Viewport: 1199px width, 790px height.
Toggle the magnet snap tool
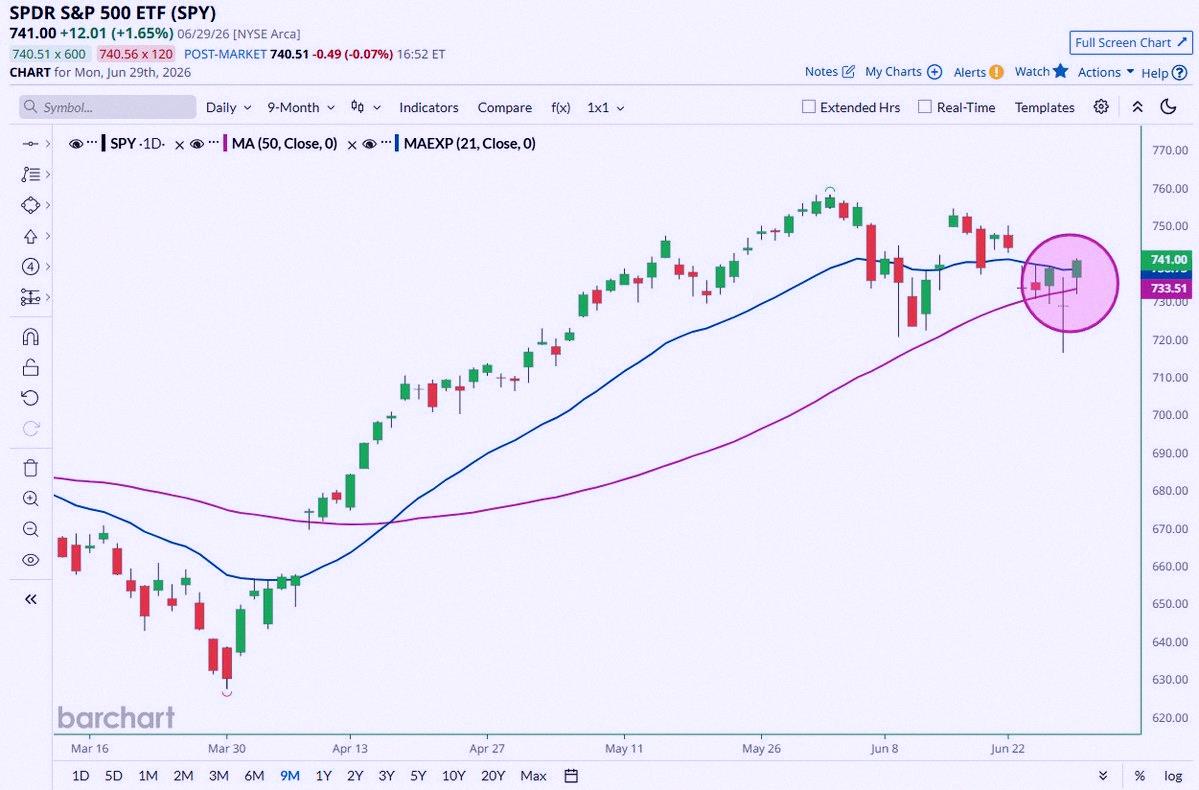click(x=30, y=337)
